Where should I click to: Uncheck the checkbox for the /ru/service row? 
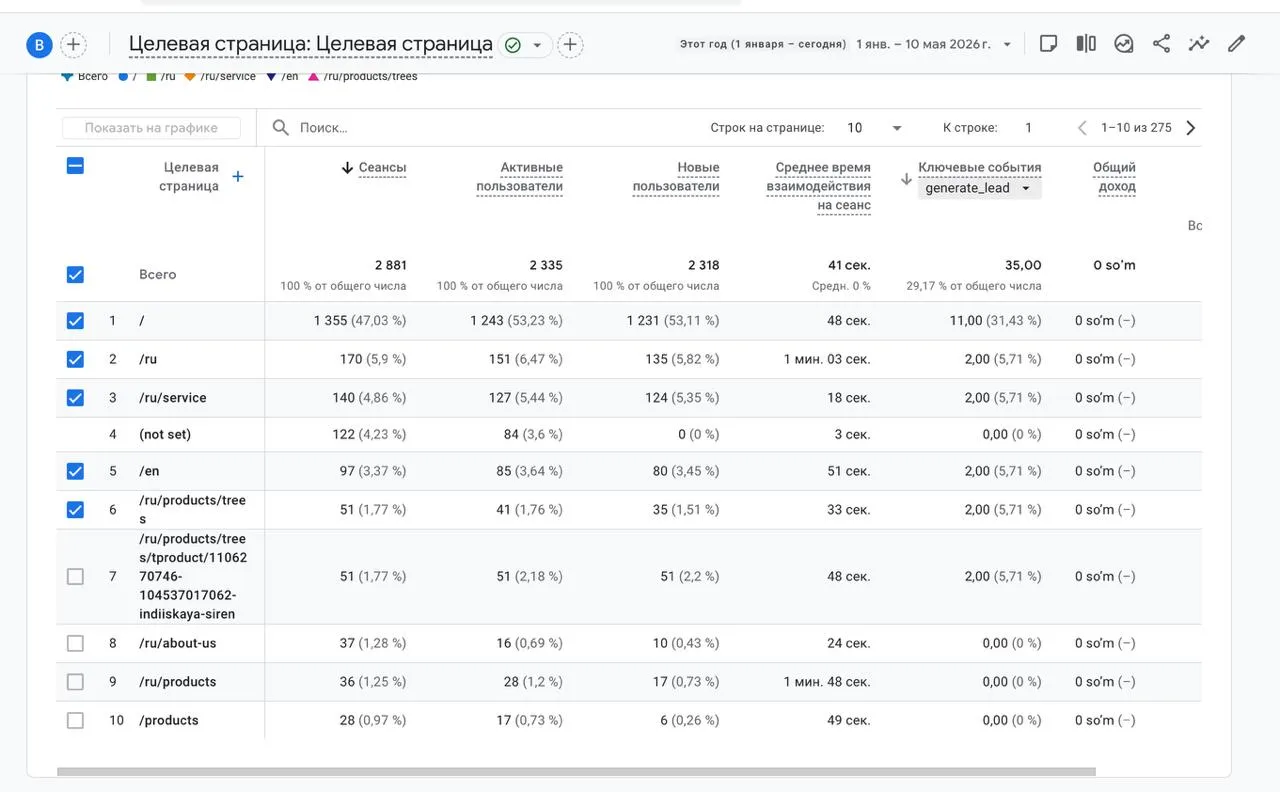tap(75, 397)
